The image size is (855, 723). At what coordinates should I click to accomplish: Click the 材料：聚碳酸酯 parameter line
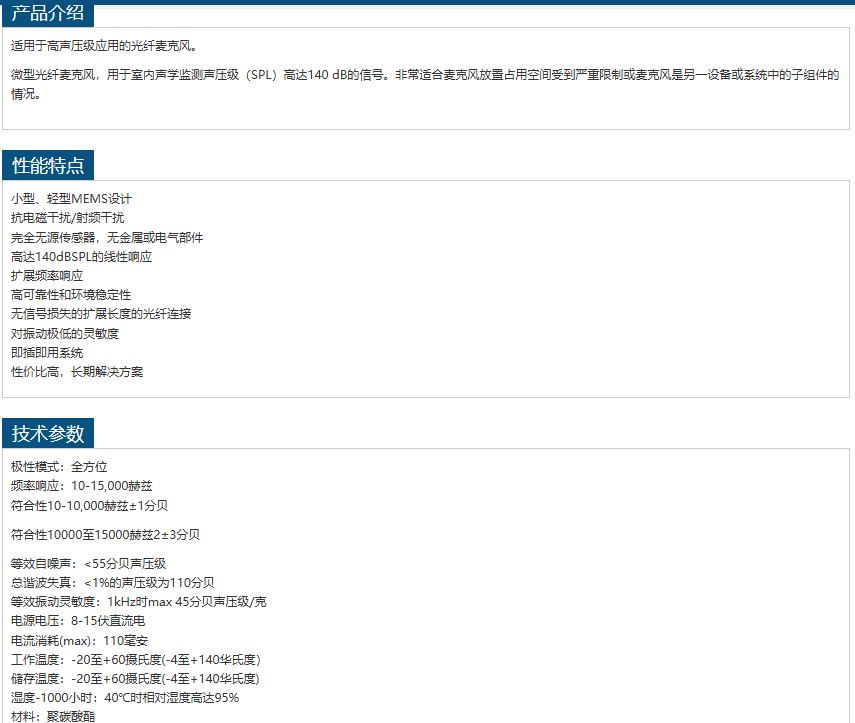pos(53,717)
